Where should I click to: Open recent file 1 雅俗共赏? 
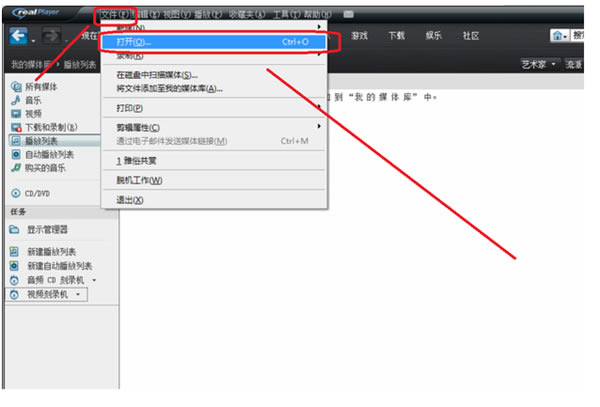tap(214, 161)
